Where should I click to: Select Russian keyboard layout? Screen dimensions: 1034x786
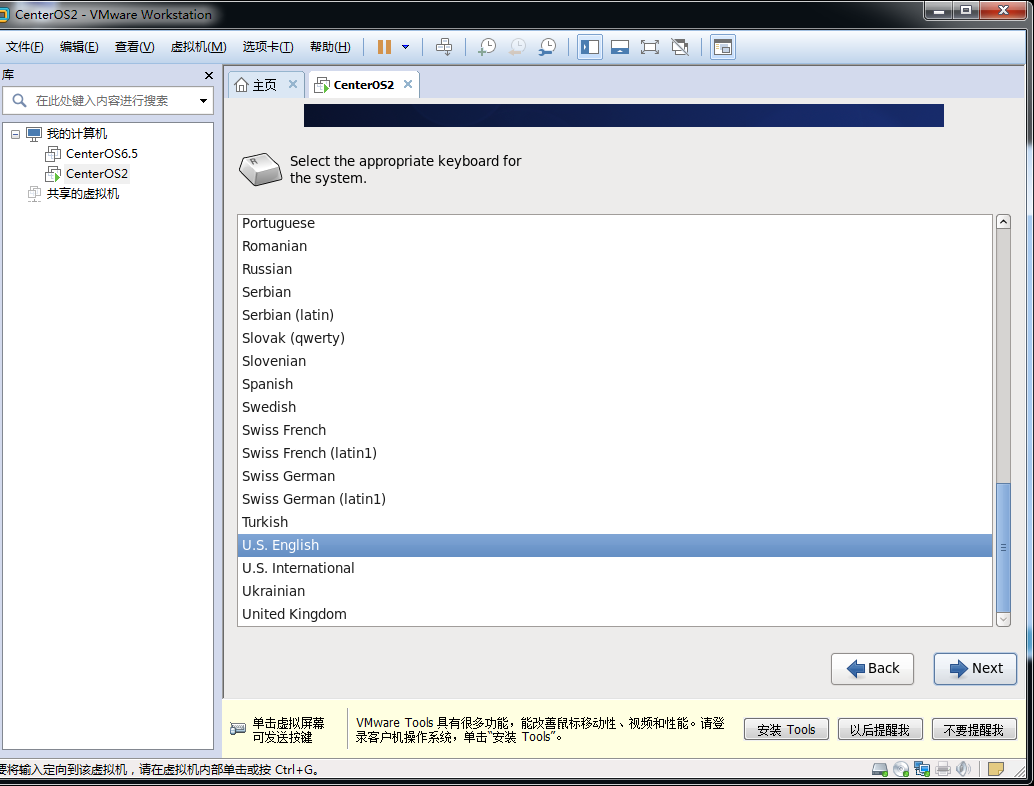pos(615,269)
